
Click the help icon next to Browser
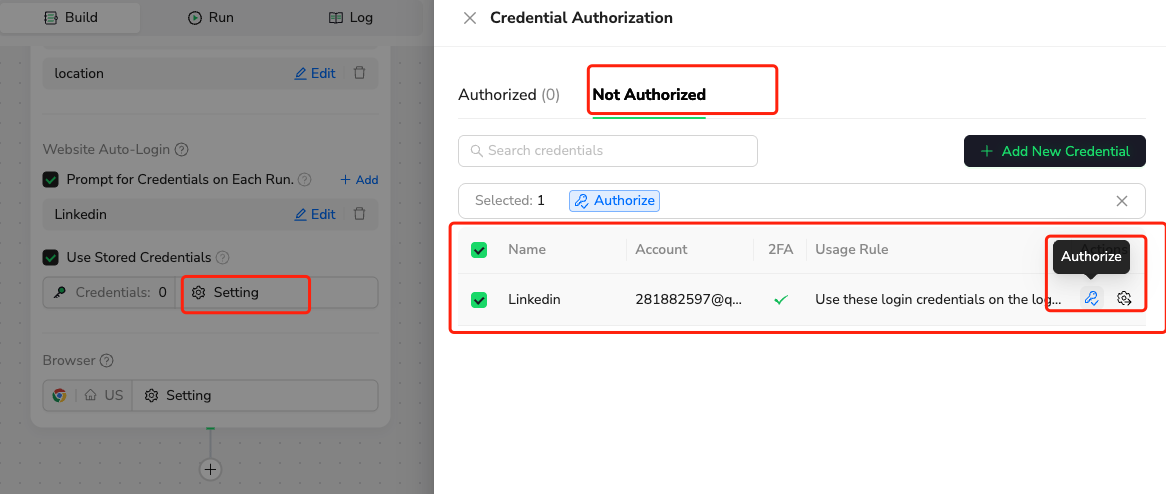click(107, 361)
